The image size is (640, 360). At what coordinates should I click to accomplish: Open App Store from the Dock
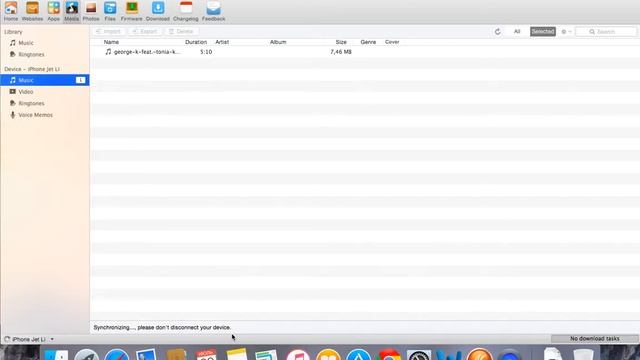click(x=358, y=355)
